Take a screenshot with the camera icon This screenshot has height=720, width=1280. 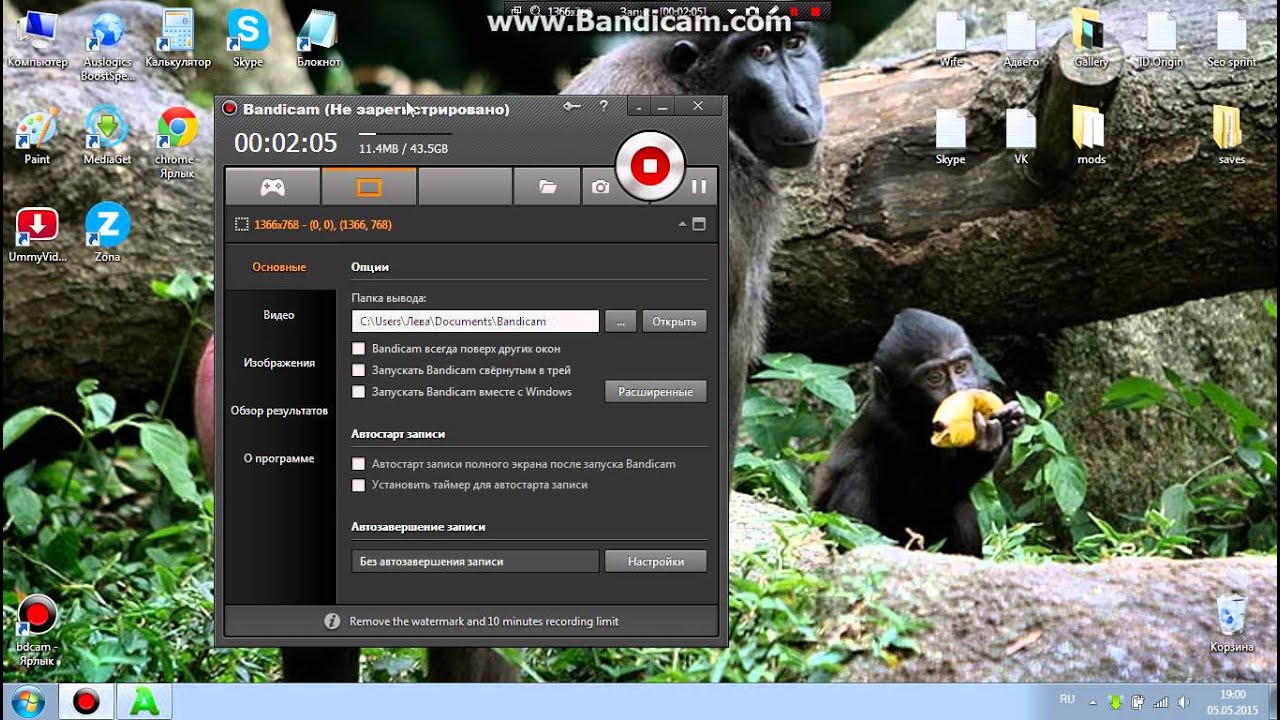click(599, 187)
